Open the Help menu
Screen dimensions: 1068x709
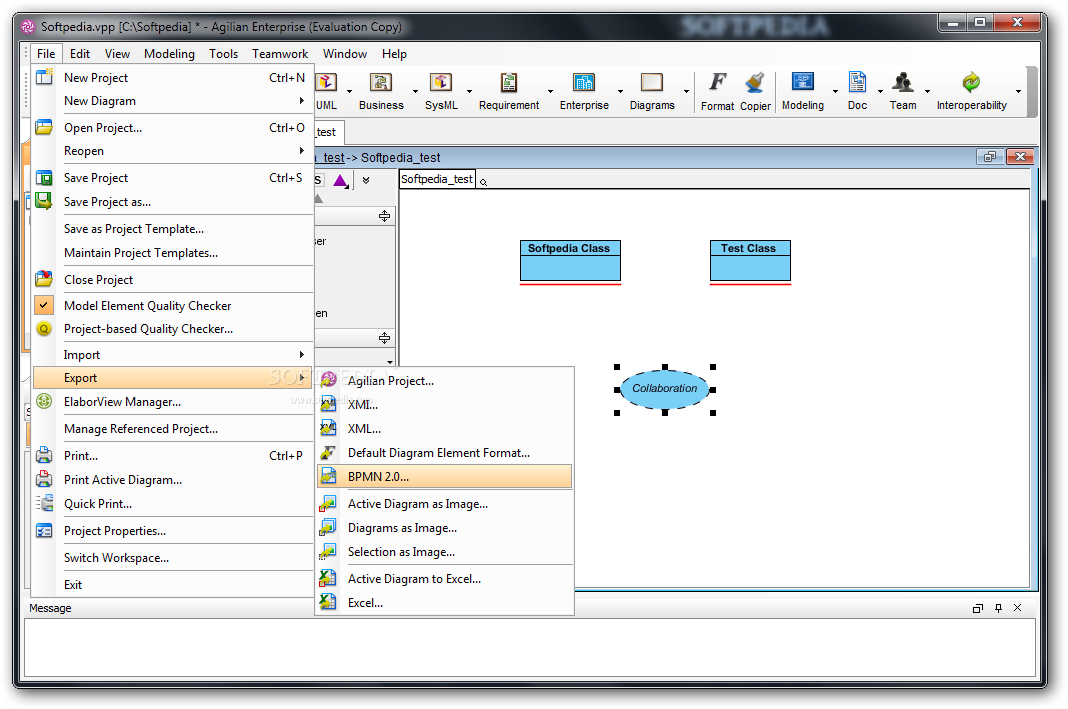pos(394,53)
